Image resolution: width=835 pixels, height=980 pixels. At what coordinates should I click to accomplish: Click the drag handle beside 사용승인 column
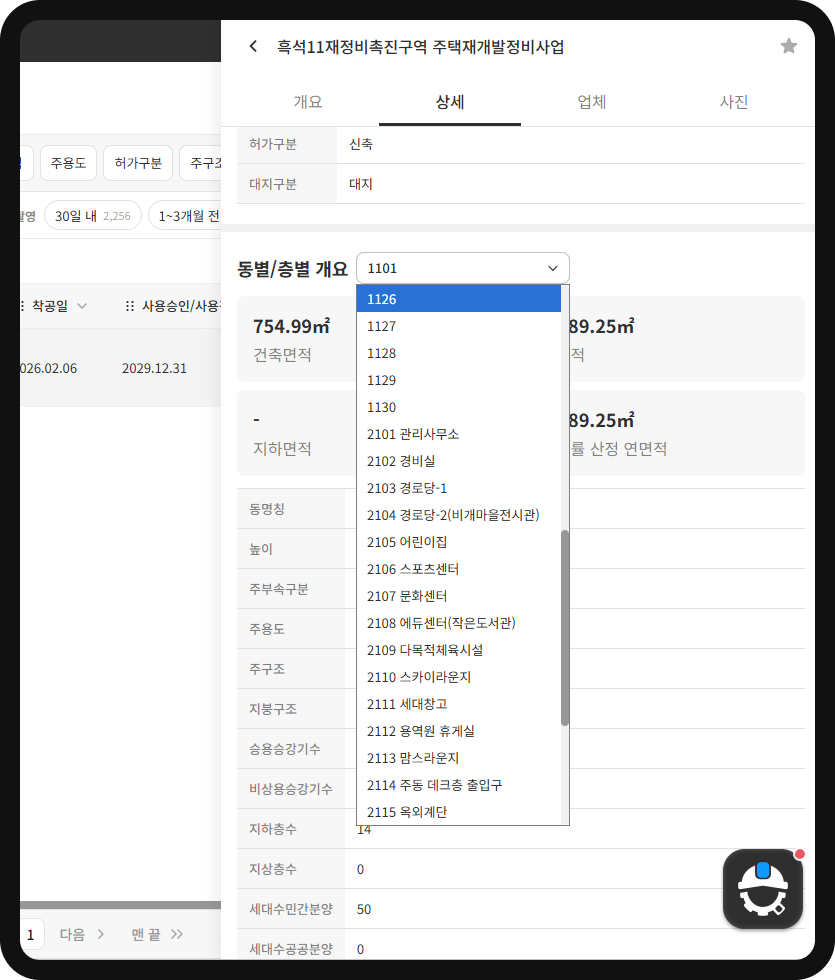tap(129, 306)
